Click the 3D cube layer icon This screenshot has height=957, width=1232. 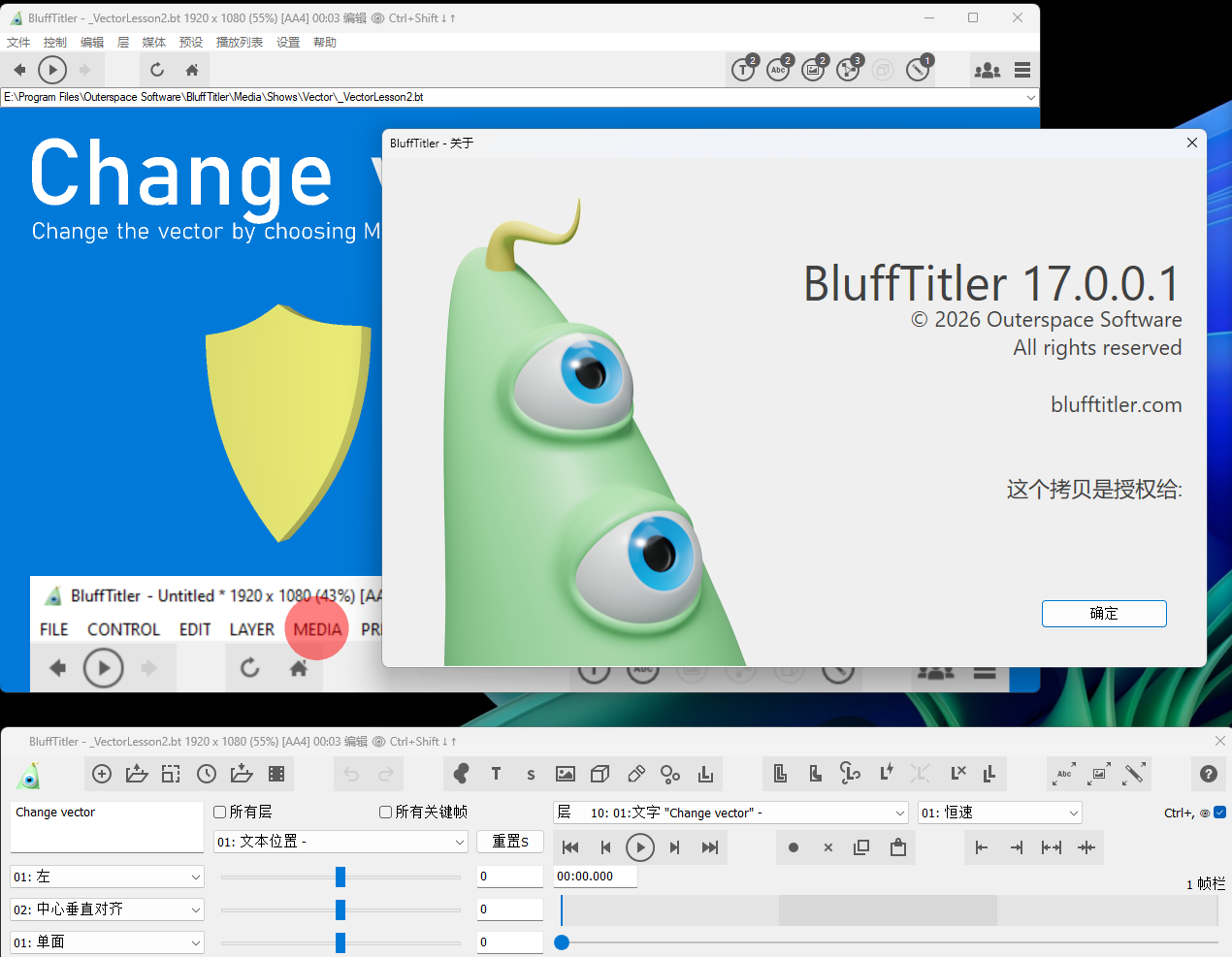pos(600,774)
